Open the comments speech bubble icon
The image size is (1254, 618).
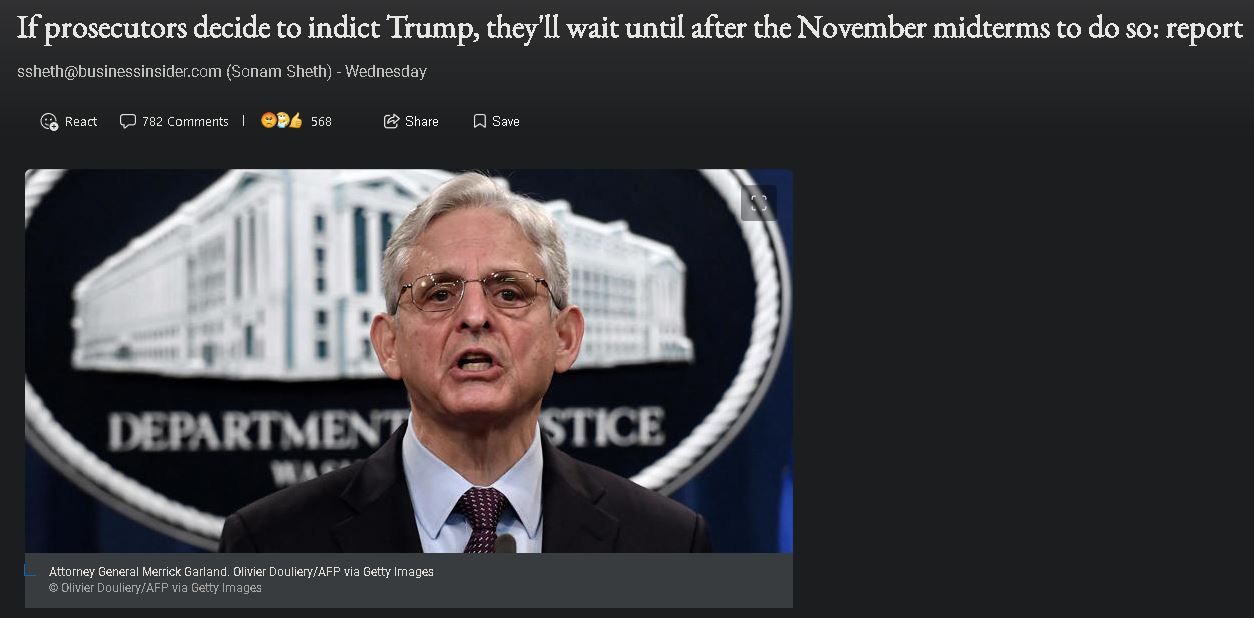[x=127, y=121]
